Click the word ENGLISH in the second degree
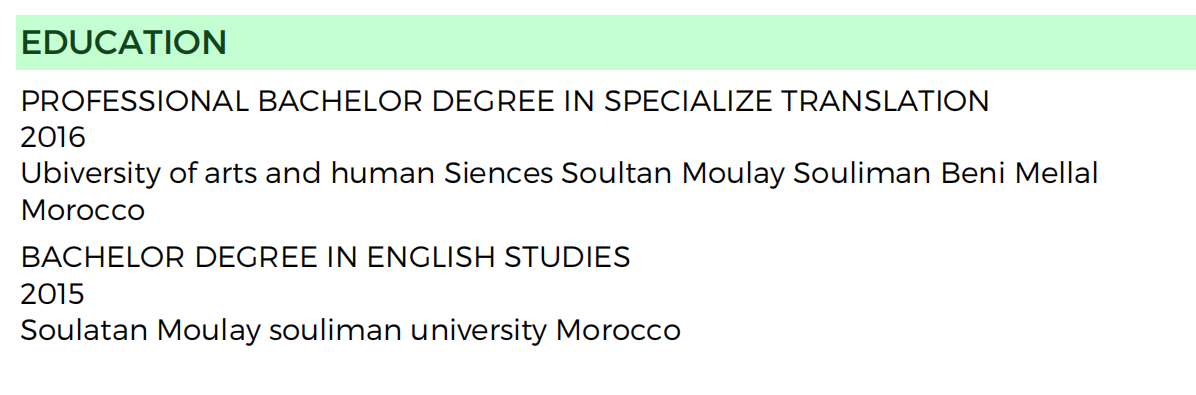The height and width of the screenshot is (395, 1196). click(x=431, y=258)
